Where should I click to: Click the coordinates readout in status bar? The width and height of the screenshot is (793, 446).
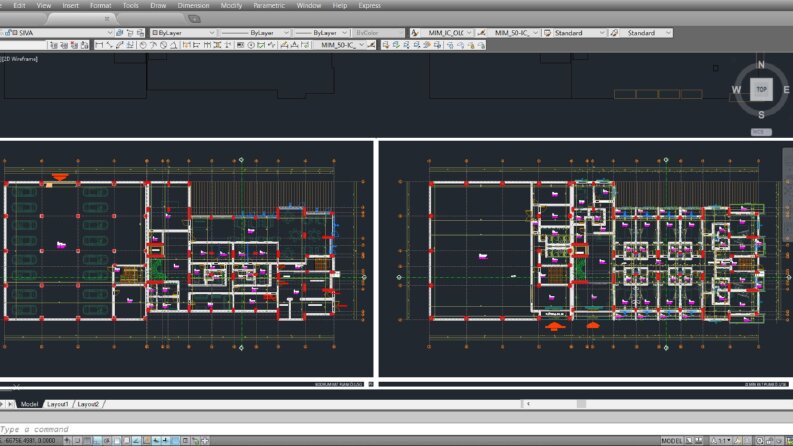tap(30, 441)
